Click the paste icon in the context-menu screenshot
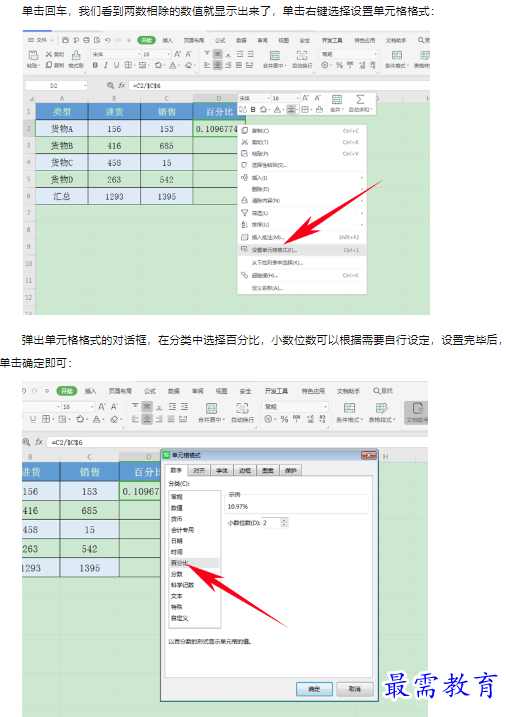 pos(33,55)
